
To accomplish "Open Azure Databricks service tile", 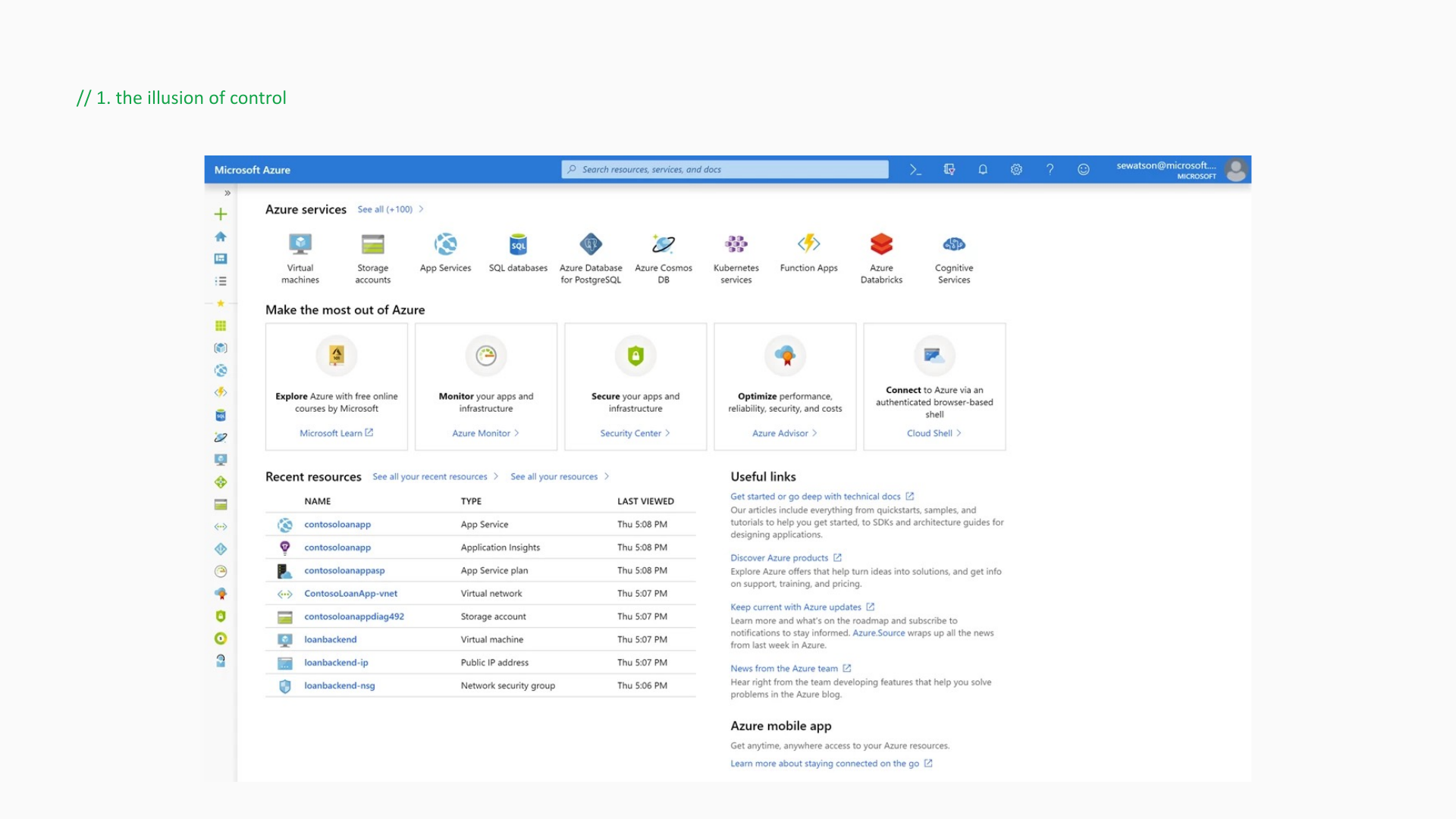I will [882, 259].
